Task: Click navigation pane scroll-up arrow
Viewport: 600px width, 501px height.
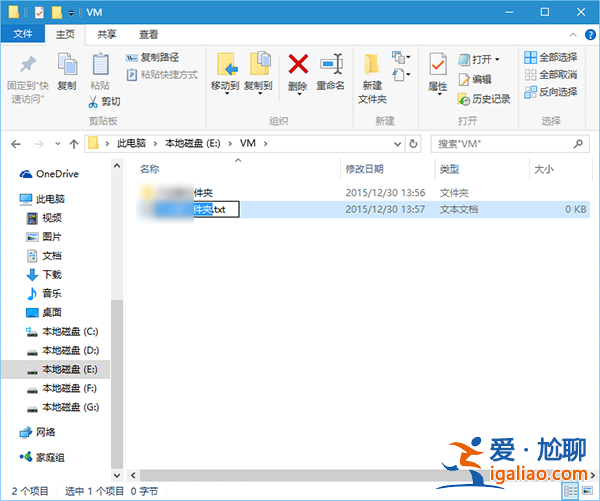Action: coord(117,166)
